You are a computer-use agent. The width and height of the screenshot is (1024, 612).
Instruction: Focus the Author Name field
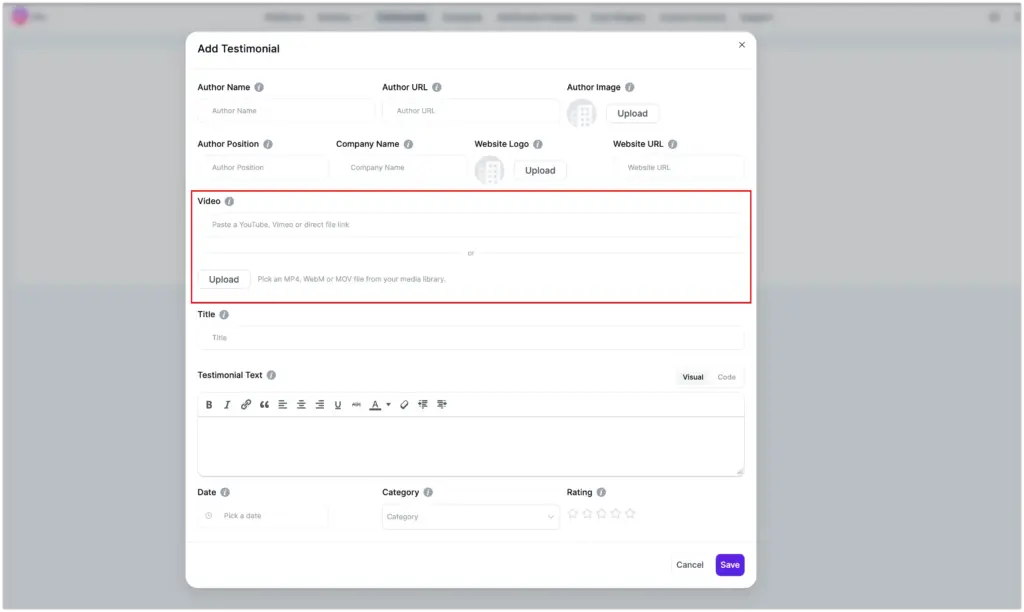(x=286, y=110)
